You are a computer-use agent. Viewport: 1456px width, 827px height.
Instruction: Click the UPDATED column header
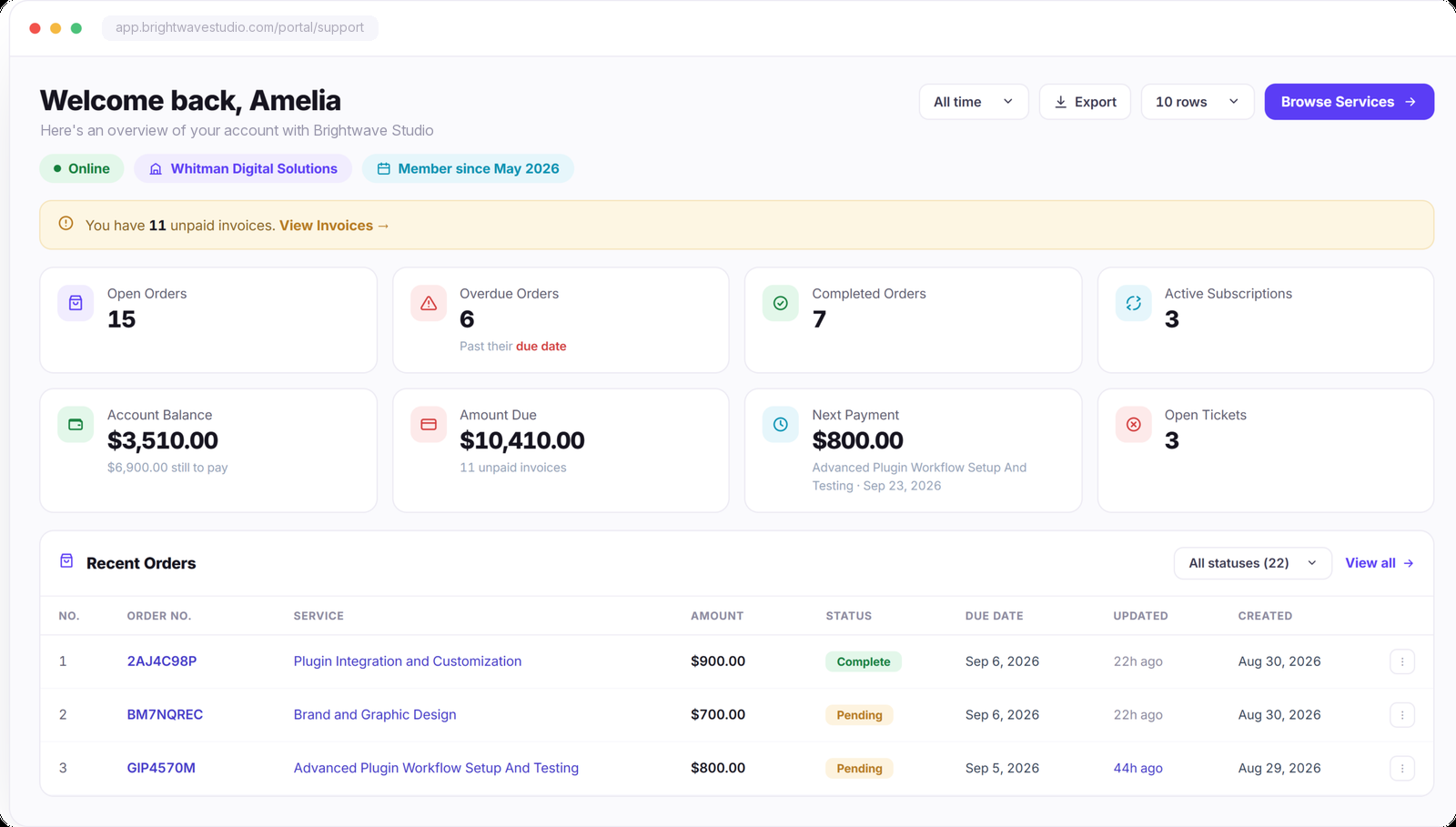pyautogui.click(x=1141, y=616)
